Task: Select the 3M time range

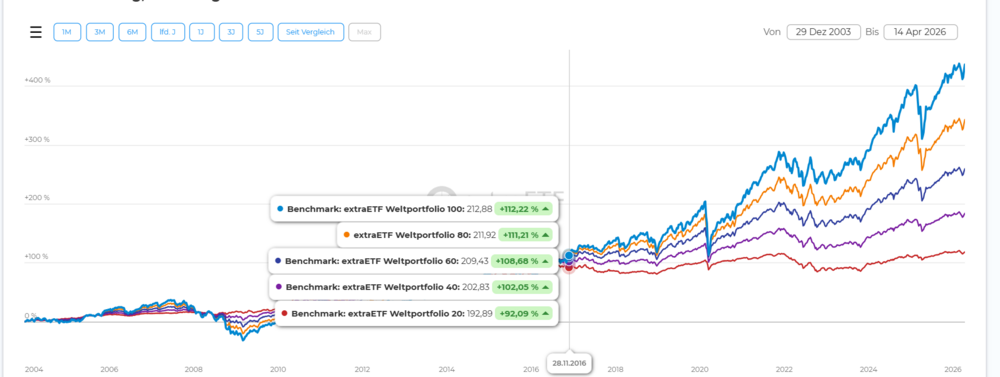Action: point(99,32)
